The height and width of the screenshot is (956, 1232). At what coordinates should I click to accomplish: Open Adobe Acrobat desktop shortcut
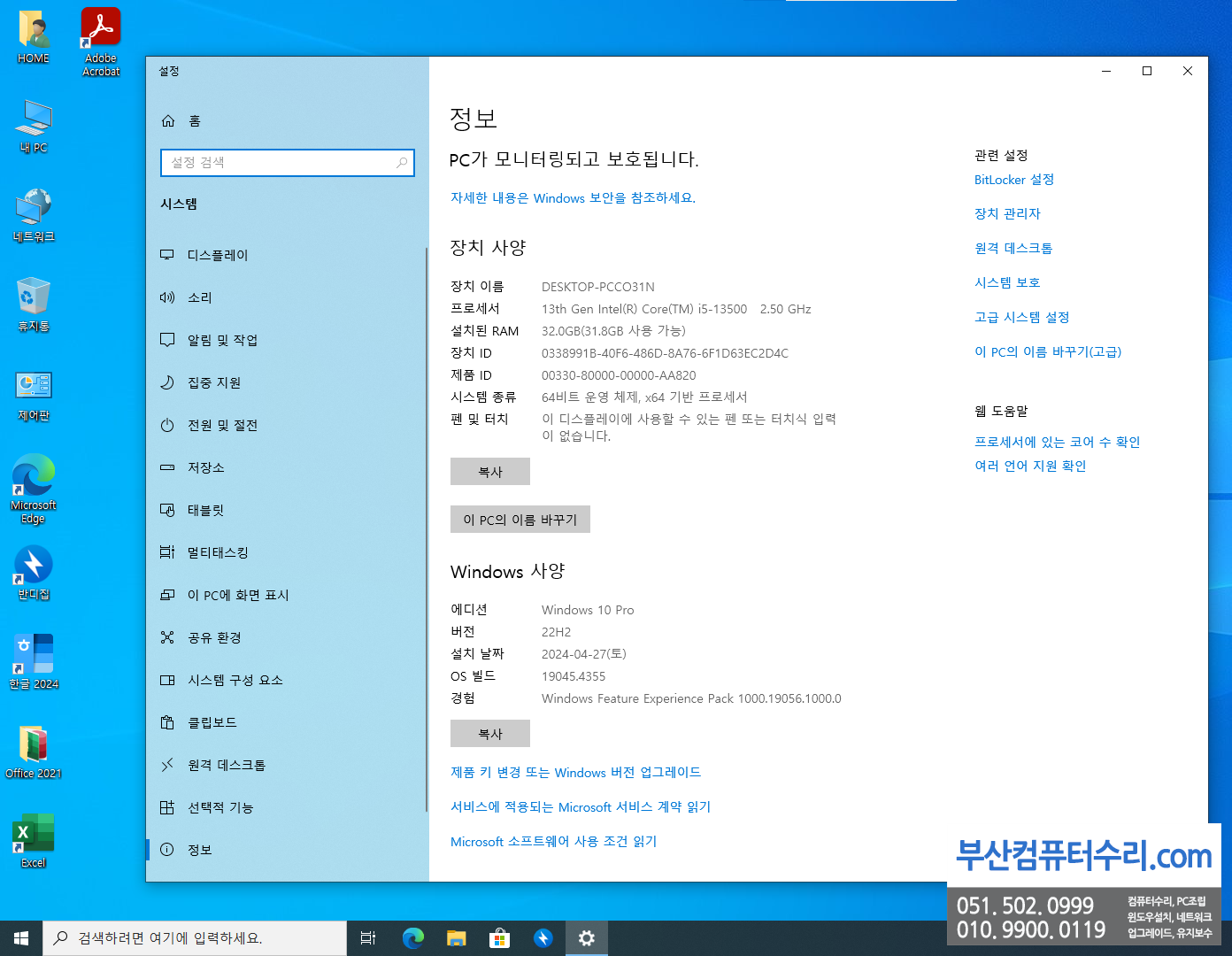(x=101, y=42)
